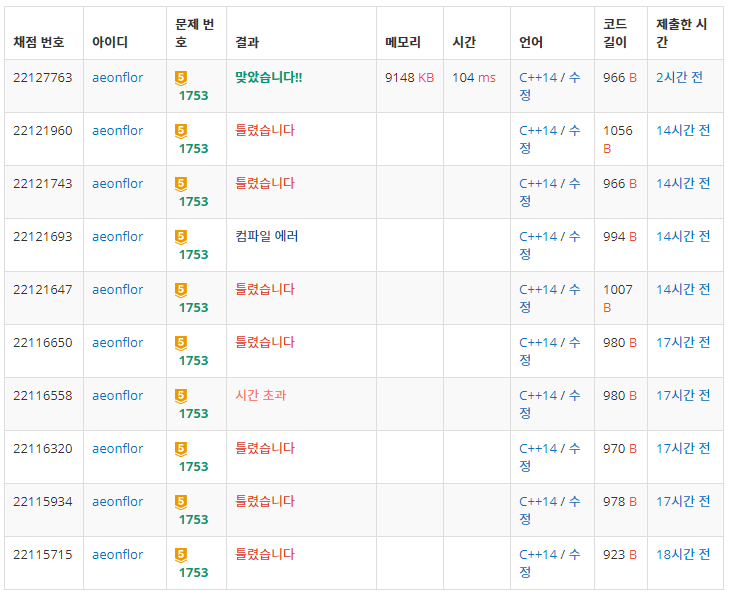Click submission number 22116650
Screen dimensions: 729x598
43,343
